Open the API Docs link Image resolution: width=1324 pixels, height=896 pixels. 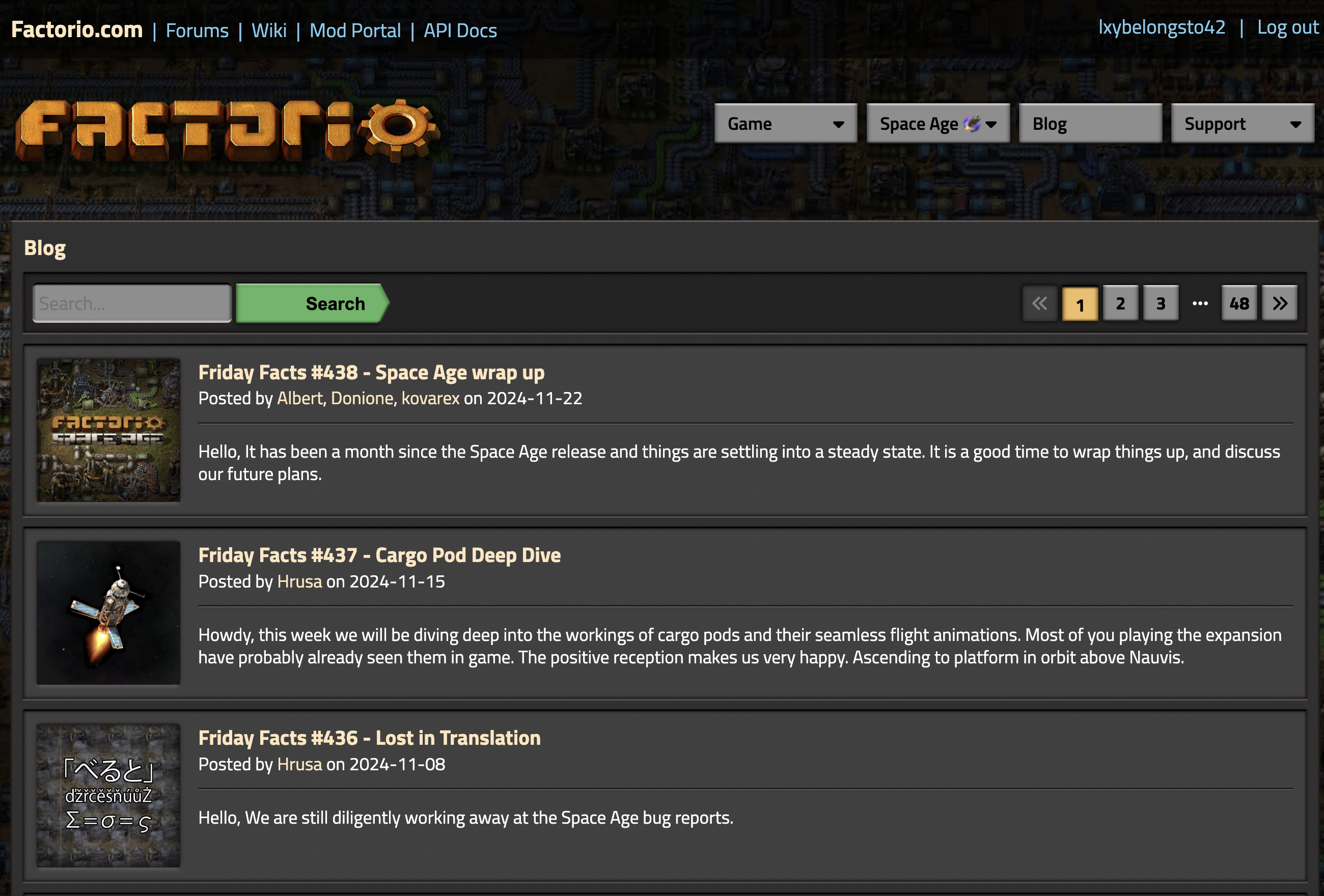460,31
